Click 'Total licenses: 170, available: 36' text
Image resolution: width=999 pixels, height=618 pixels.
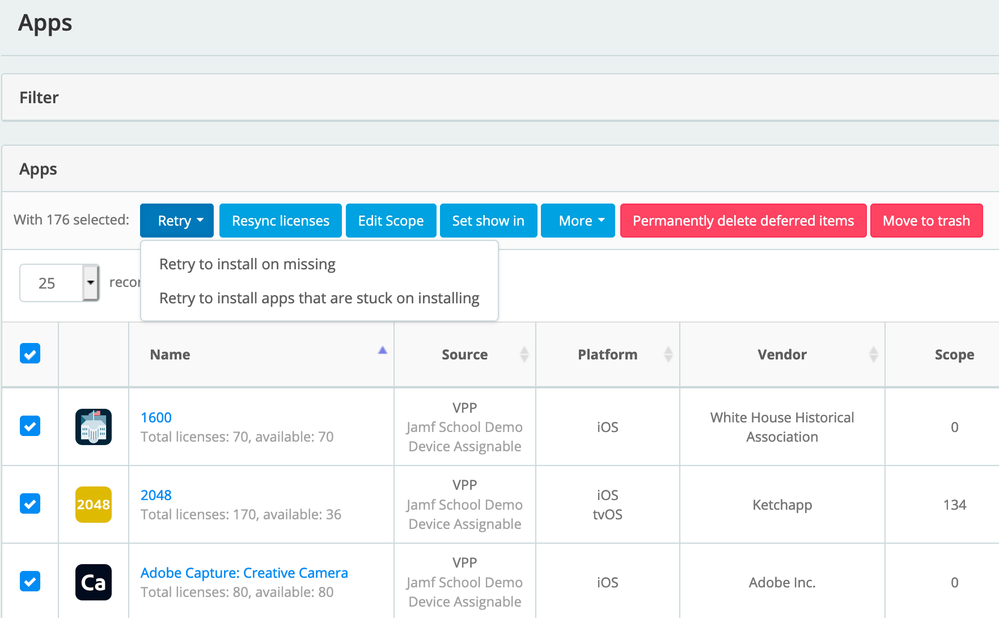pos(241,515)
